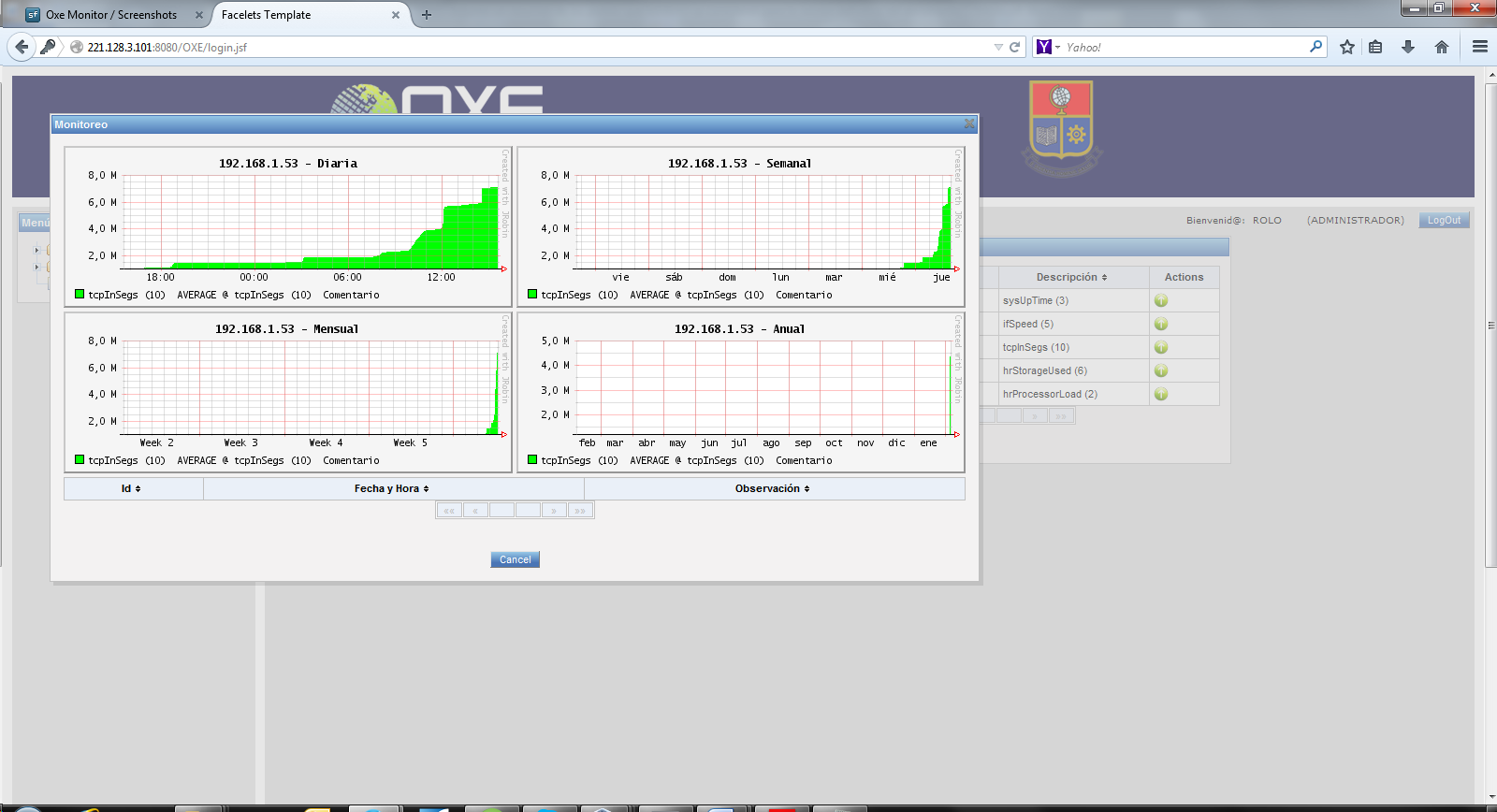Viewport: 1497px width, 812px height.
Task: Click green action icon for hrProcessorLoad (2)
Action: point(1161,394)
